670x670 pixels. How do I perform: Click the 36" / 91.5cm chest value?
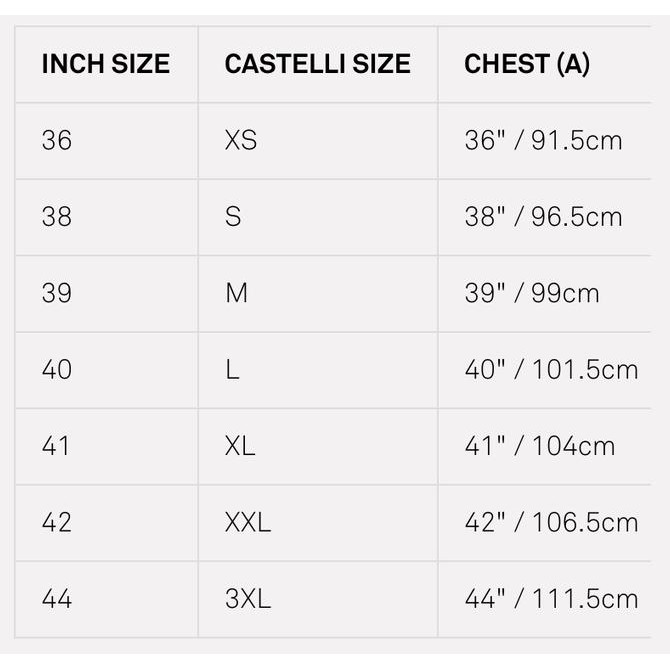(x=543, y=141)
